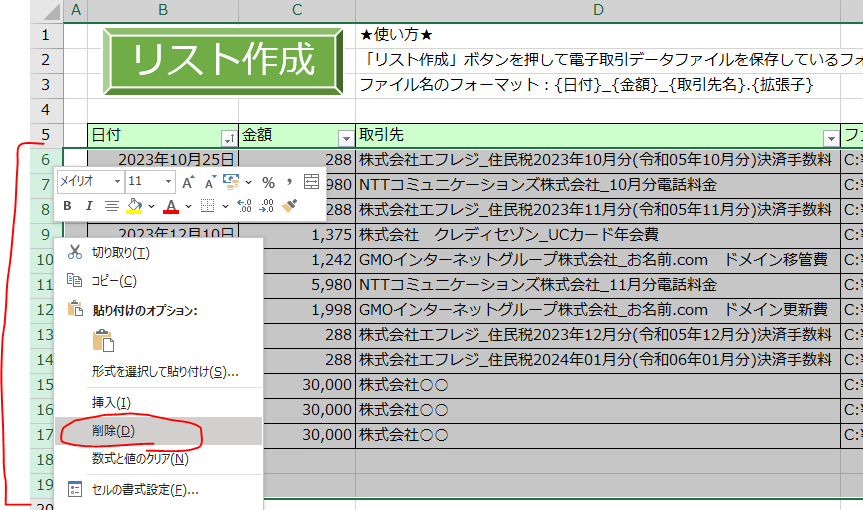Choose 形式を選択して貼り付け(S)... menu item
Viewport: 863px width, 510px height.
(x=159, y=371)
